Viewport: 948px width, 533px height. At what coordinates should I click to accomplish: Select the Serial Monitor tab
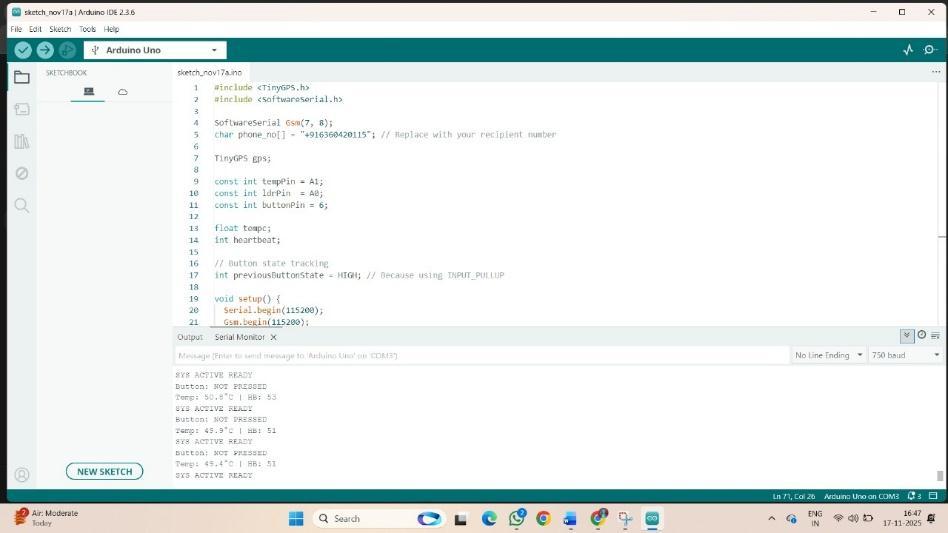pyautogui.click(x=239, y=337)
